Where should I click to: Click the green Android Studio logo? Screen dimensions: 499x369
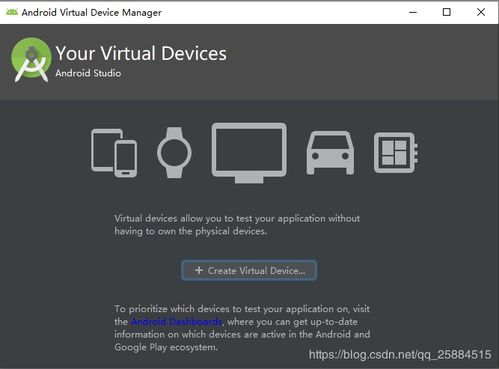[x=31, y=59]
